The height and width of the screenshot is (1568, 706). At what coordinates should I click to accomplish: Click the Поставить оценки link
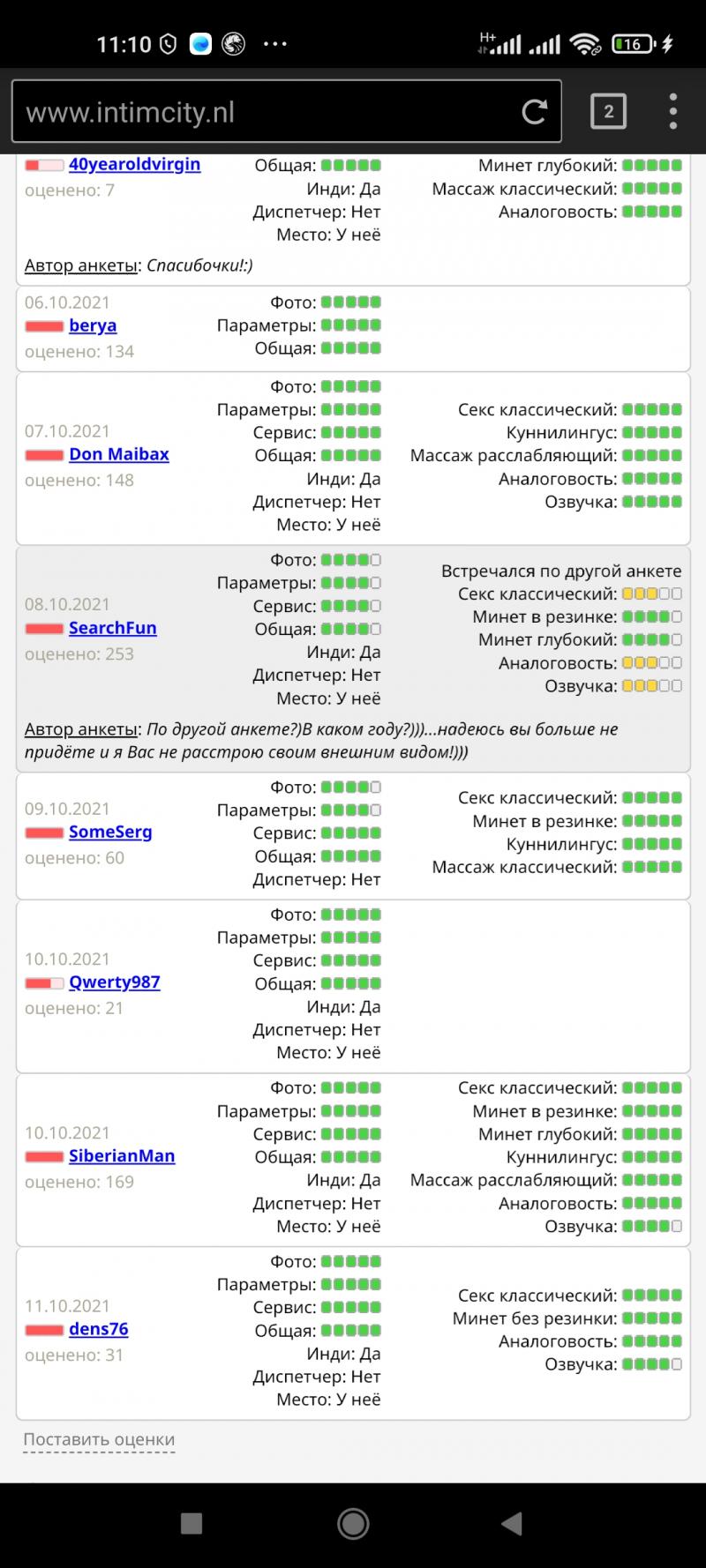pyautogui.click(x=99, y=1440)
